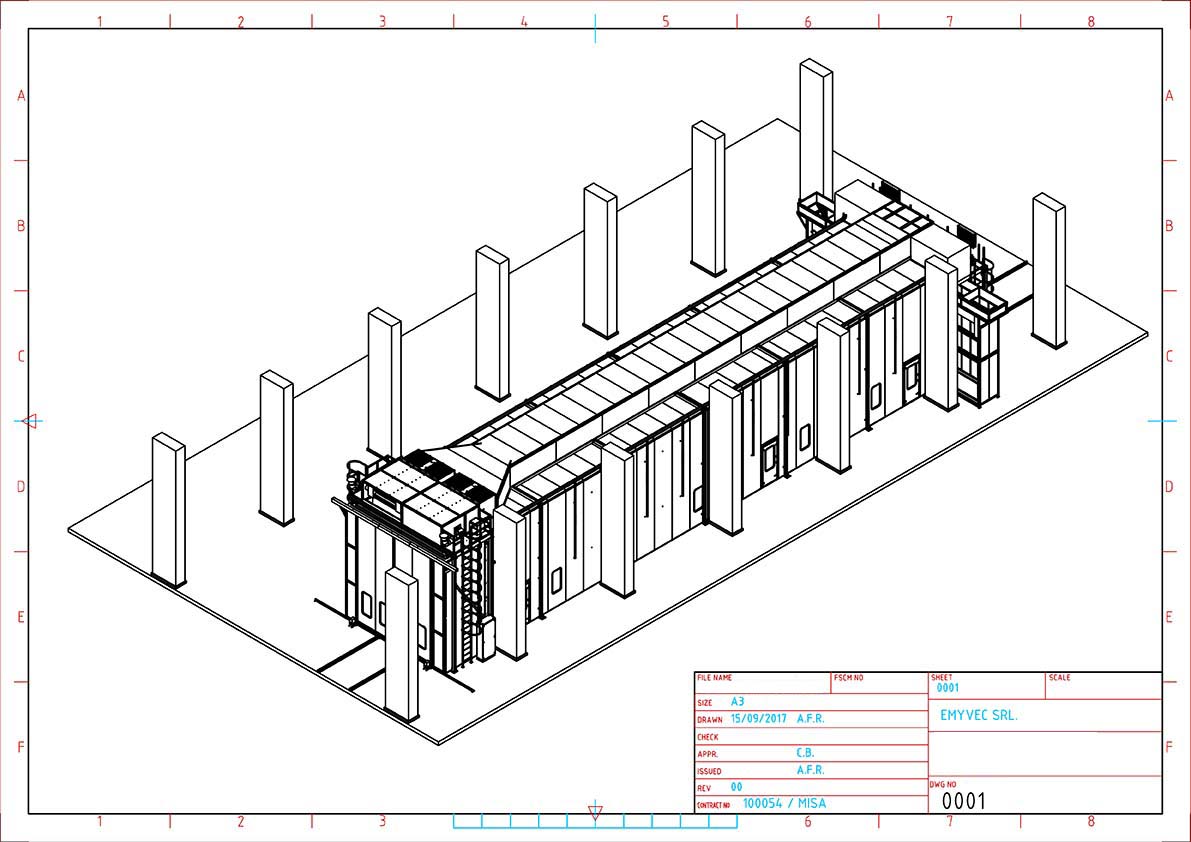
Task: Click the bottom border centering triangle marker
Action: (x=595, y=812)
